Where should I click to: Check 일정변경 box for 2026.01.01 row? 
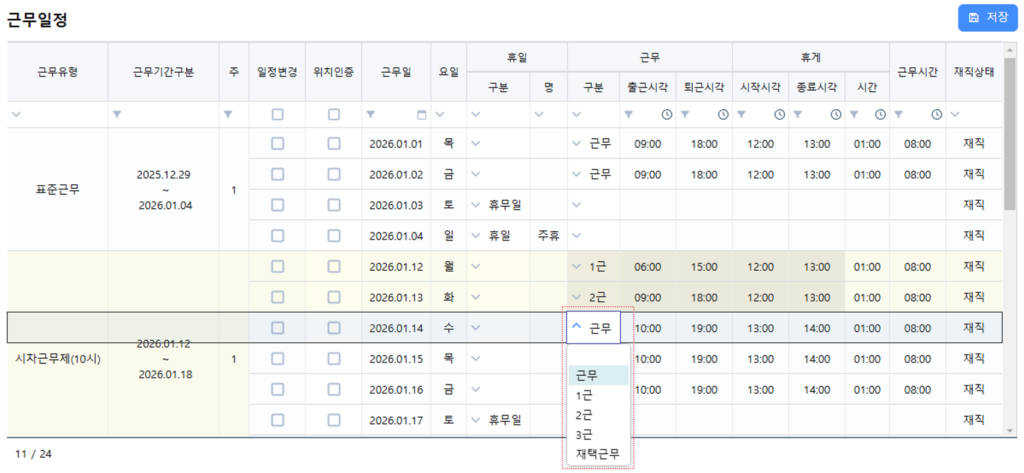coord(277,143)
